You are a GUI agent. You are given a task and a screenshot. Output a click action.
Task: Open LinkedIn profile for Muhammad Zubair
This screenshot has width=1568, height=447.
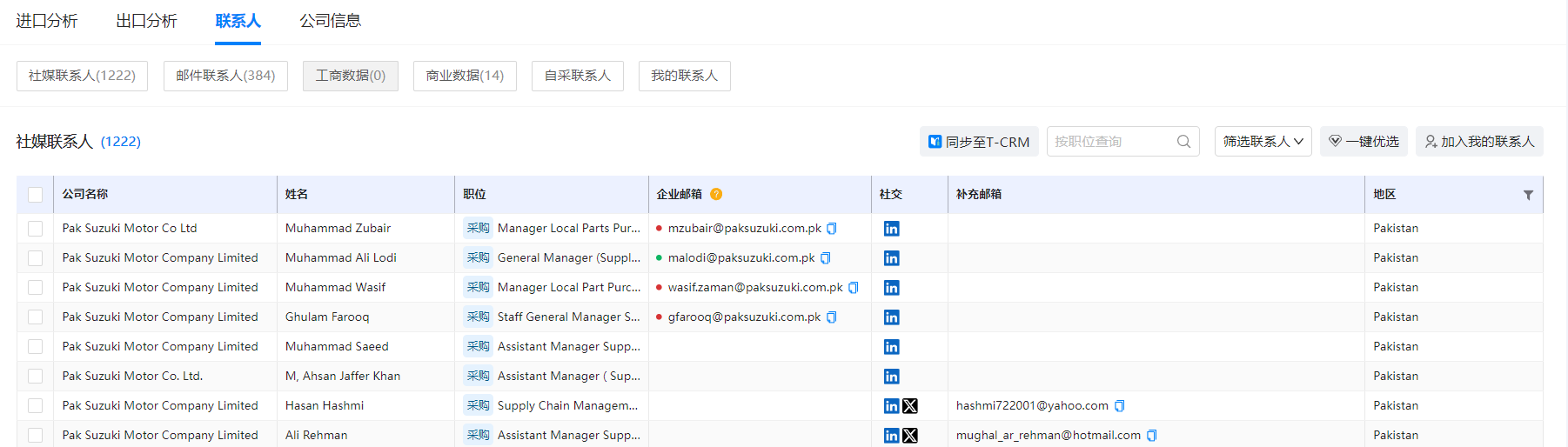click(x=891, y=229)
